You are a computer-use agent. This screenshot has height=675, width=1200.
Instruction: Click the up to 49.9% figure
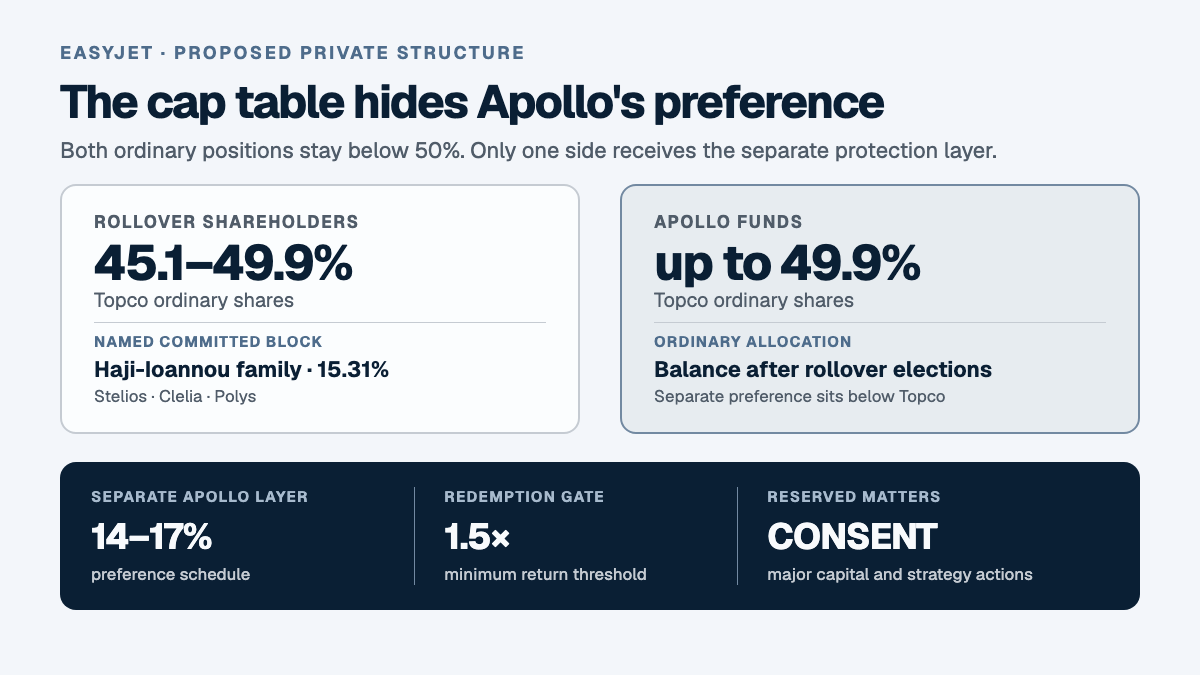(787, 263)
